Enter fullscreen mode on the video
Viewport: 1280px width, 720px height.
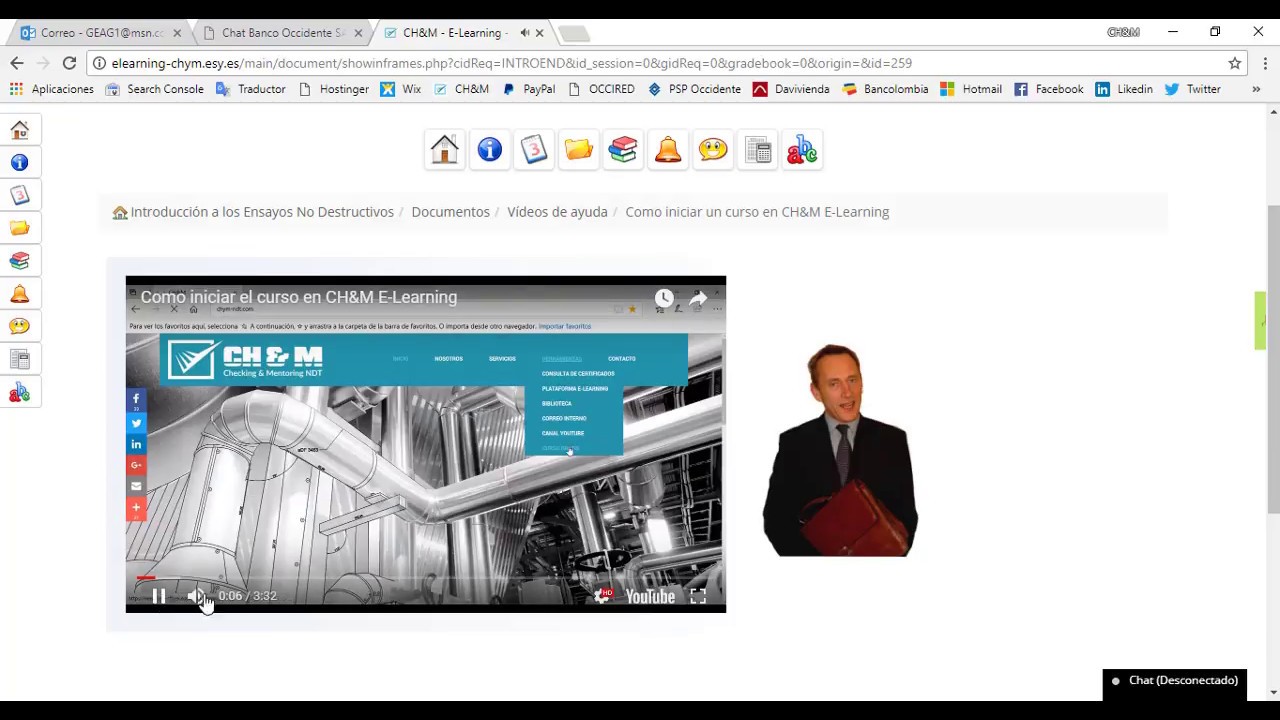tap(698, 596)
